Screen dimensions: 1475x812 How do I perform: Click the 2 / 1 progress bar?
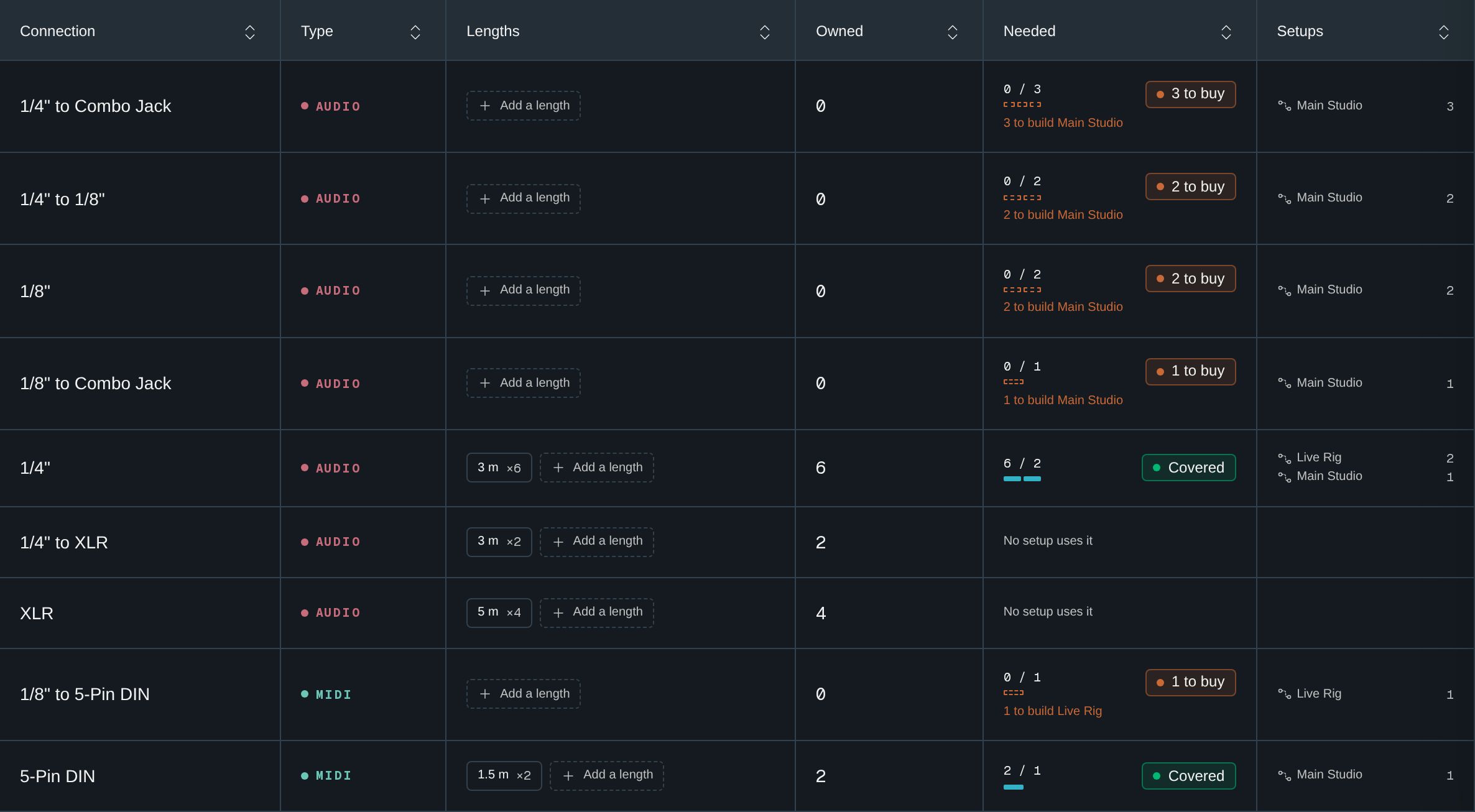(1013, 787)
